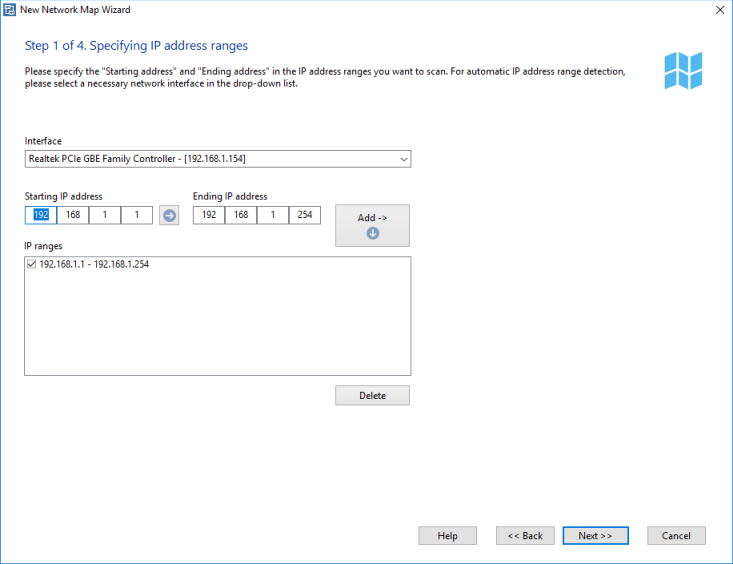Open the Interface dropdown list

[x=218, y=159]
